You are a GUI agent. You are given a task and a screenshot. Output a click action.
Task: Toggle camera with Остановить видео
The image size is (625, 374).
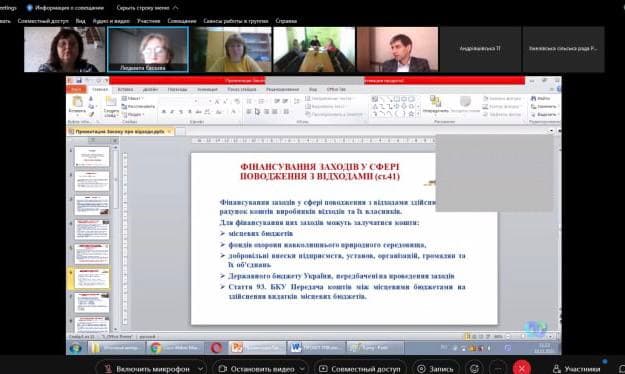coord(257,369)
